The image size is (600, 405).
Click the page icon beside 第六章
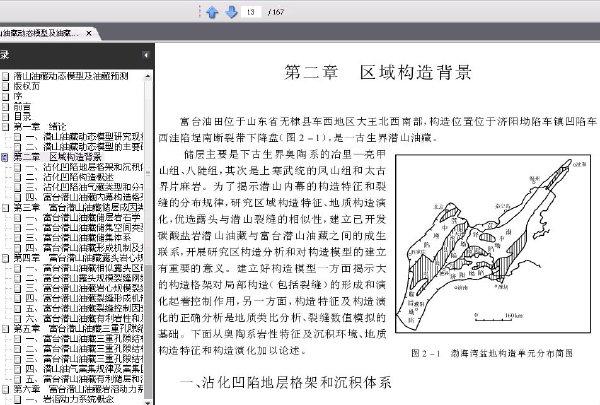[6, 387]
